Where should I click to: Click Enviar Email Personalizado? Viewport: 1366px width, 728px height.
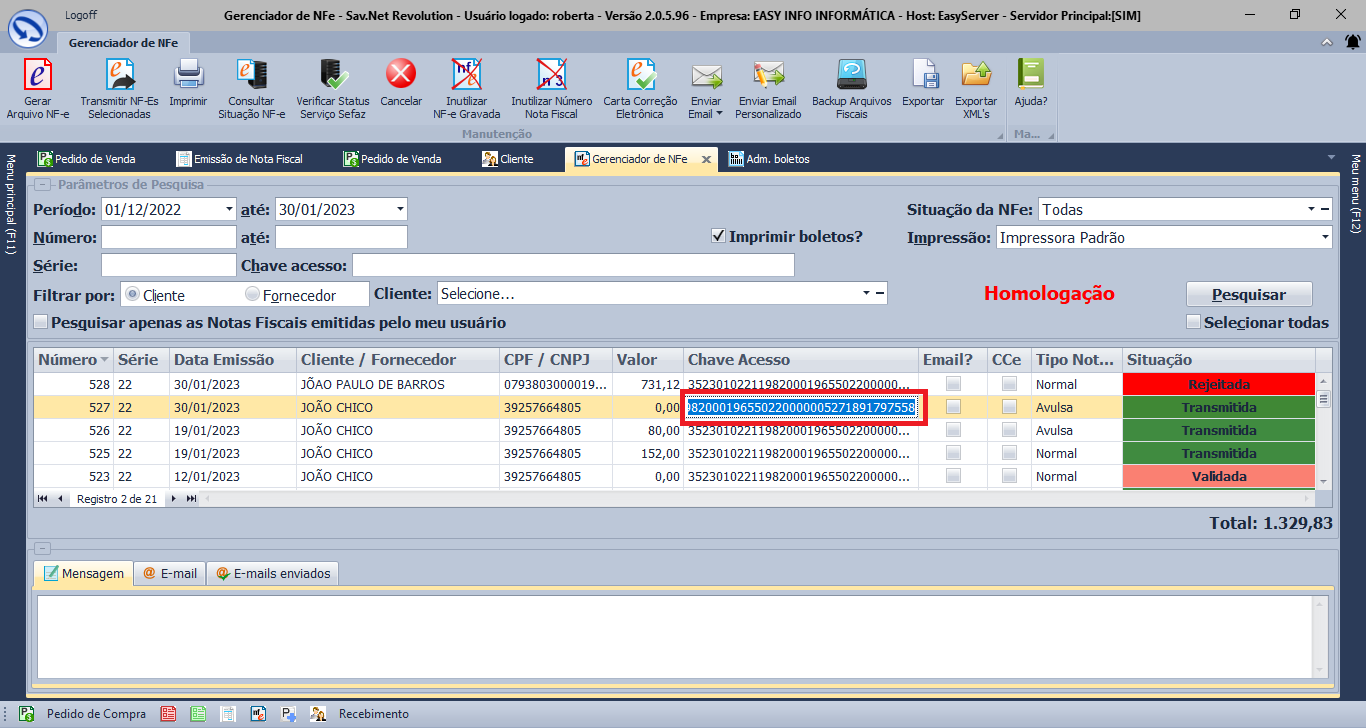768,89
